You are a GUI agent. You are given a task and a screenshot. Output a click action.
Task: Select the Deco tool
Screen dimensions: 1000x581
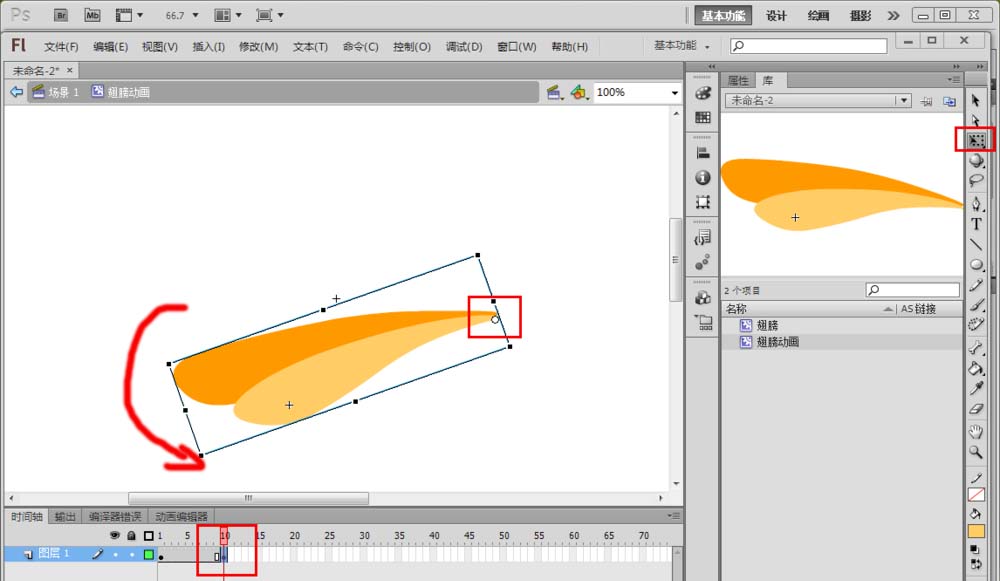[976, 324]
